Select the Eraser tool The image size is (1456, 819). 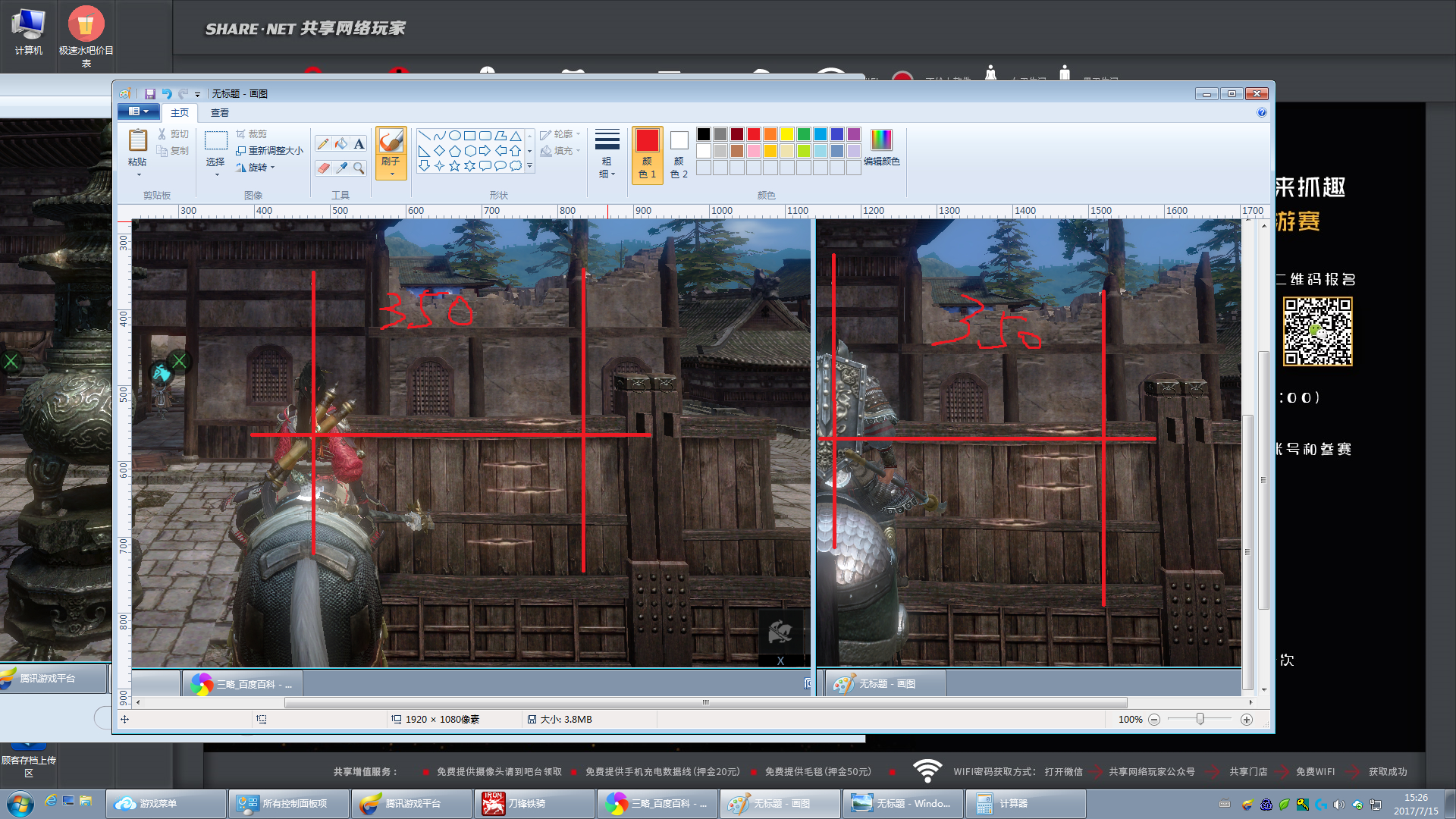(323, 168)
